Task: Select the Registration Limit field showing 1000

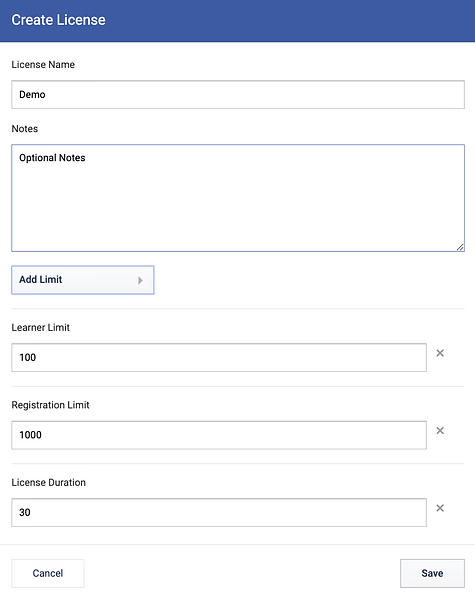Action: [x=219, y=435]
